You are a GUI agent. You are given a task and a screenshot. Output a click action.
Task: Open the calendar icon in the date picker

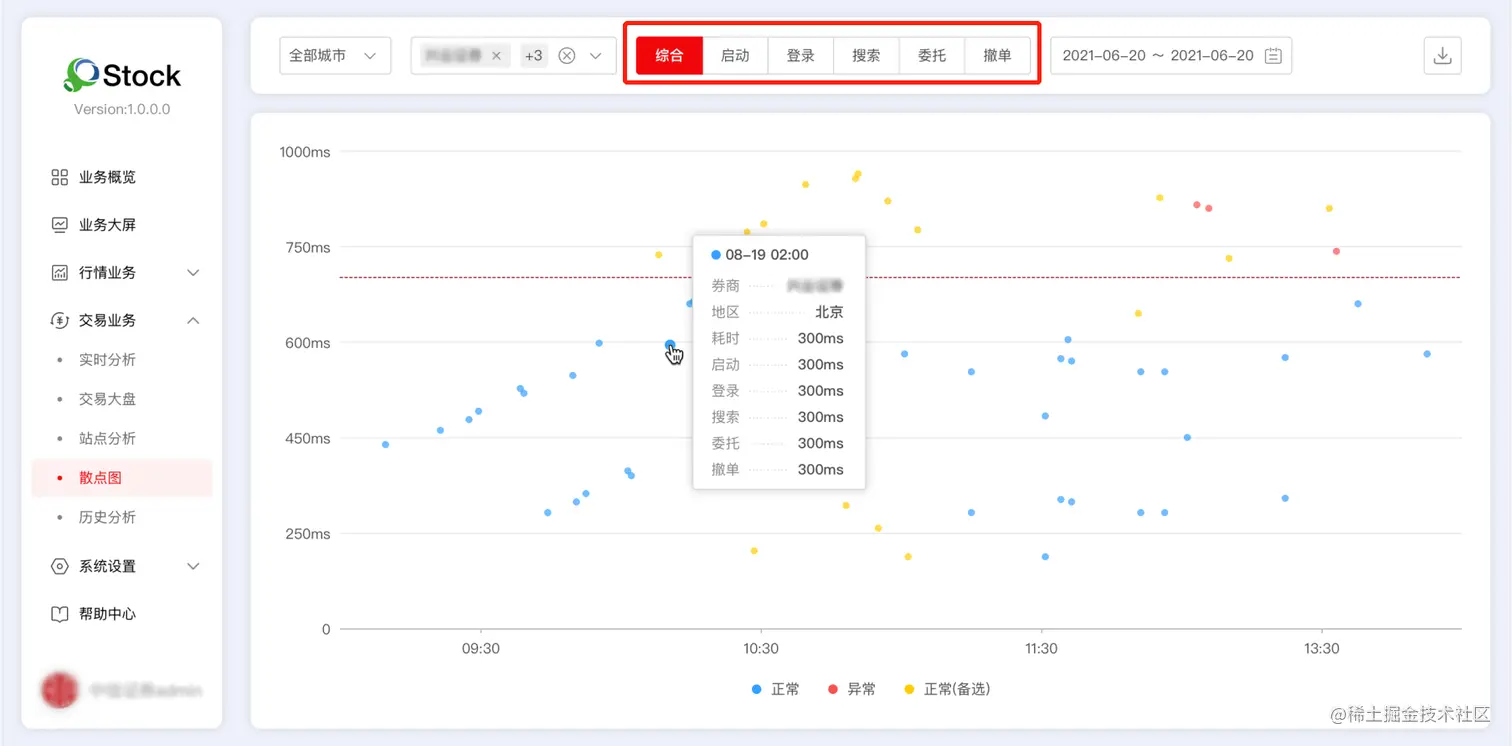coord(1272,56)
